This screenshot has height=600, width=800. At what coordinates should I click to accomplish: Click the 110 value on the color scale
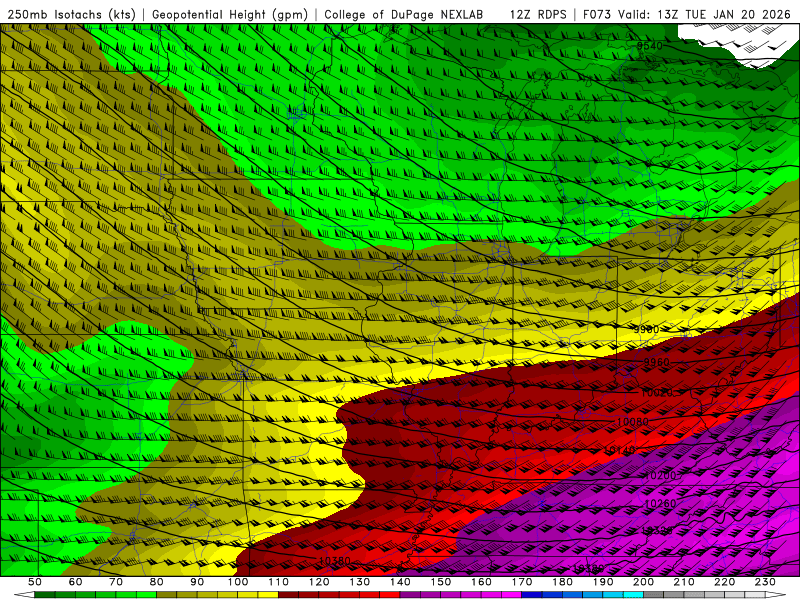(279, 582)
